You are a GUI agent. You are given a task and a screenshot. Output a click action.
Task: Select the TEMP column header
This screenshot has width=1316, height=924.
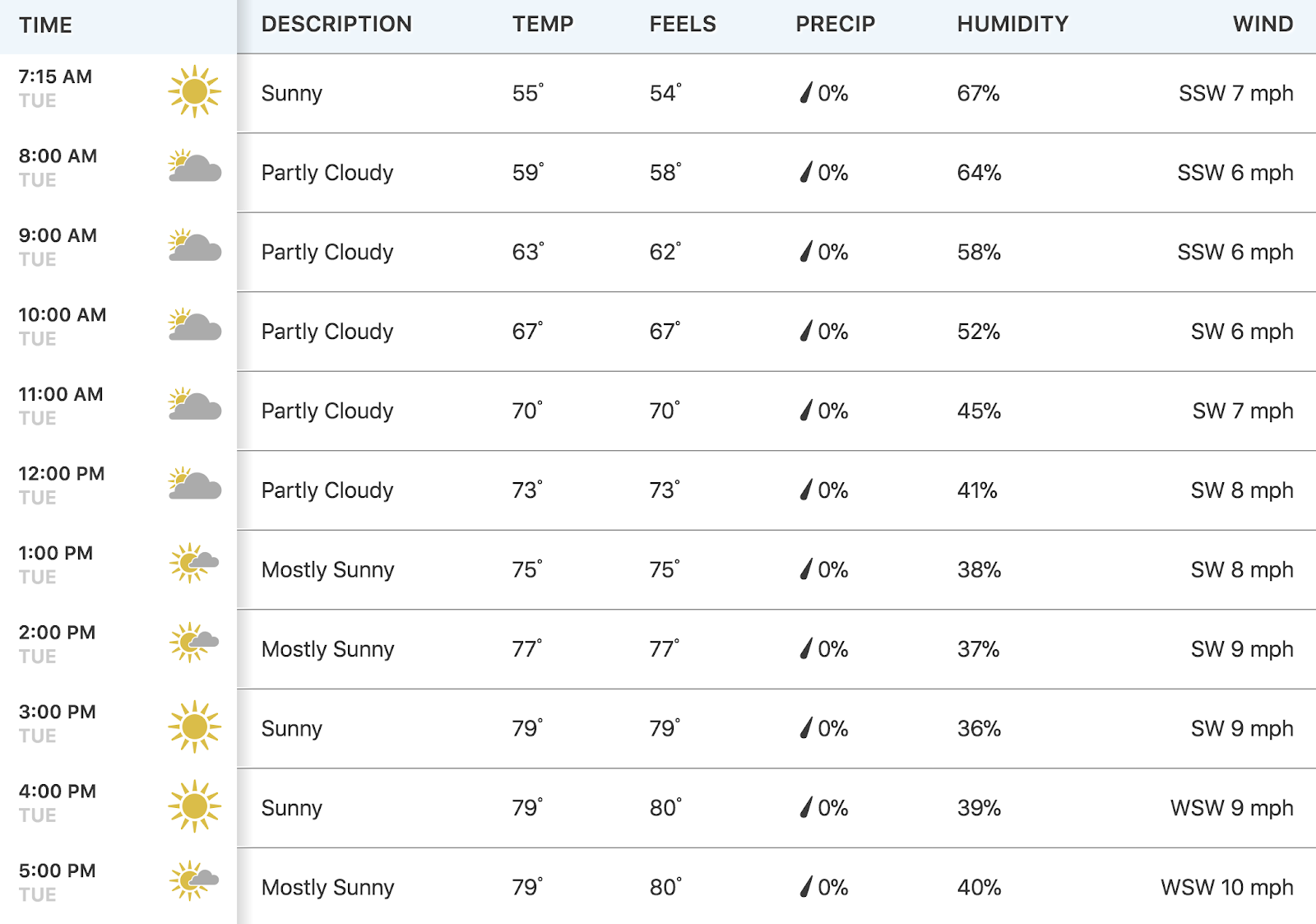(543, 24)
